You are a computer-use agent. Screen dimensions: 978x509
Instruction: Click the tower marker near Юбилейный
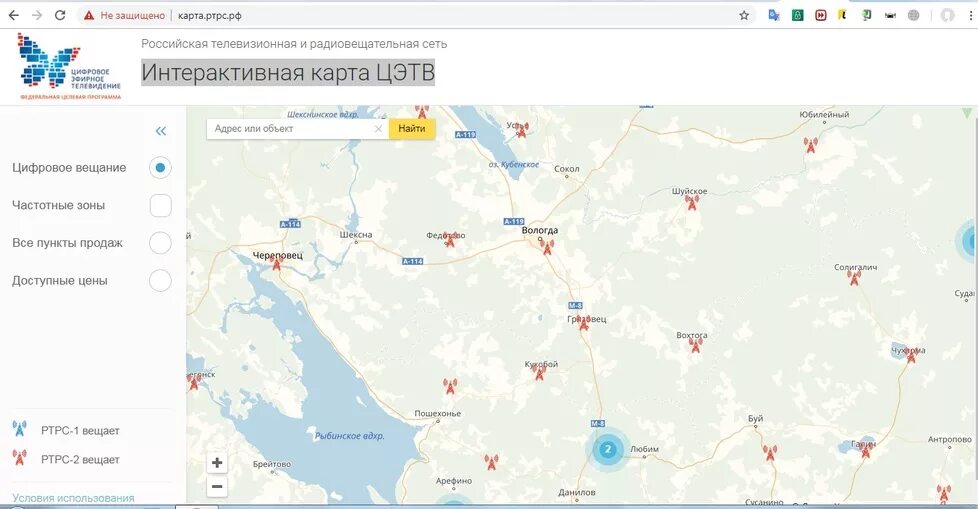810,145
